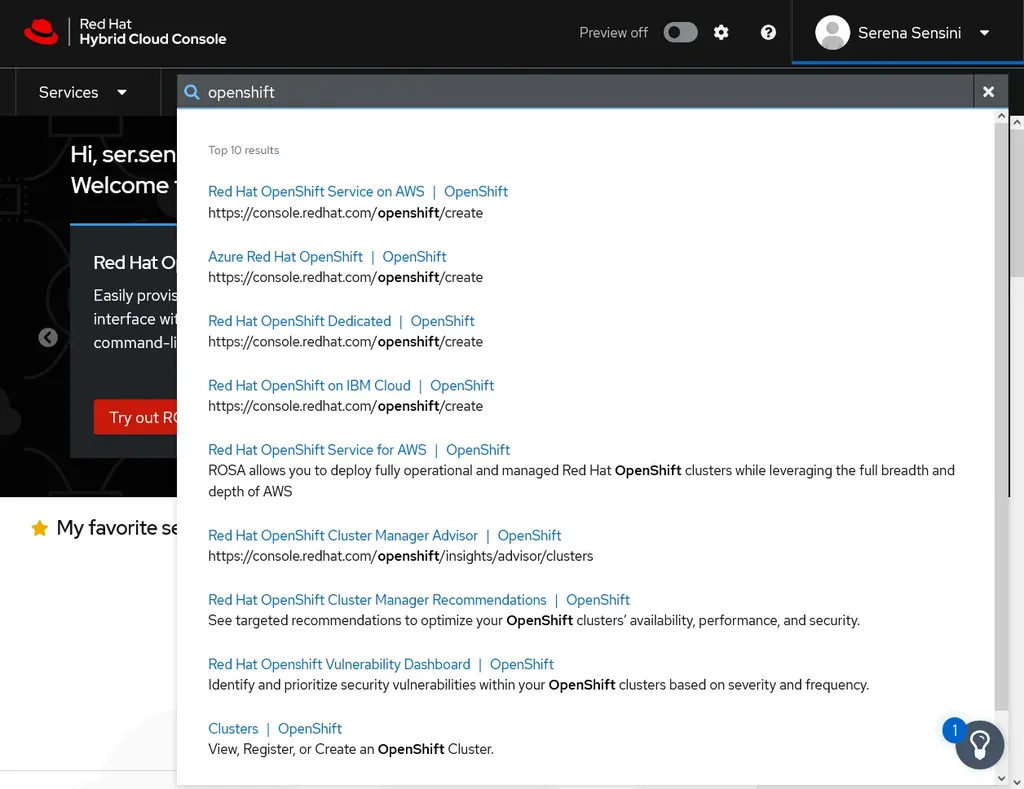Click the red Try out button
Viewport: 1024px width, 789px height.
[x=136, y=417]
